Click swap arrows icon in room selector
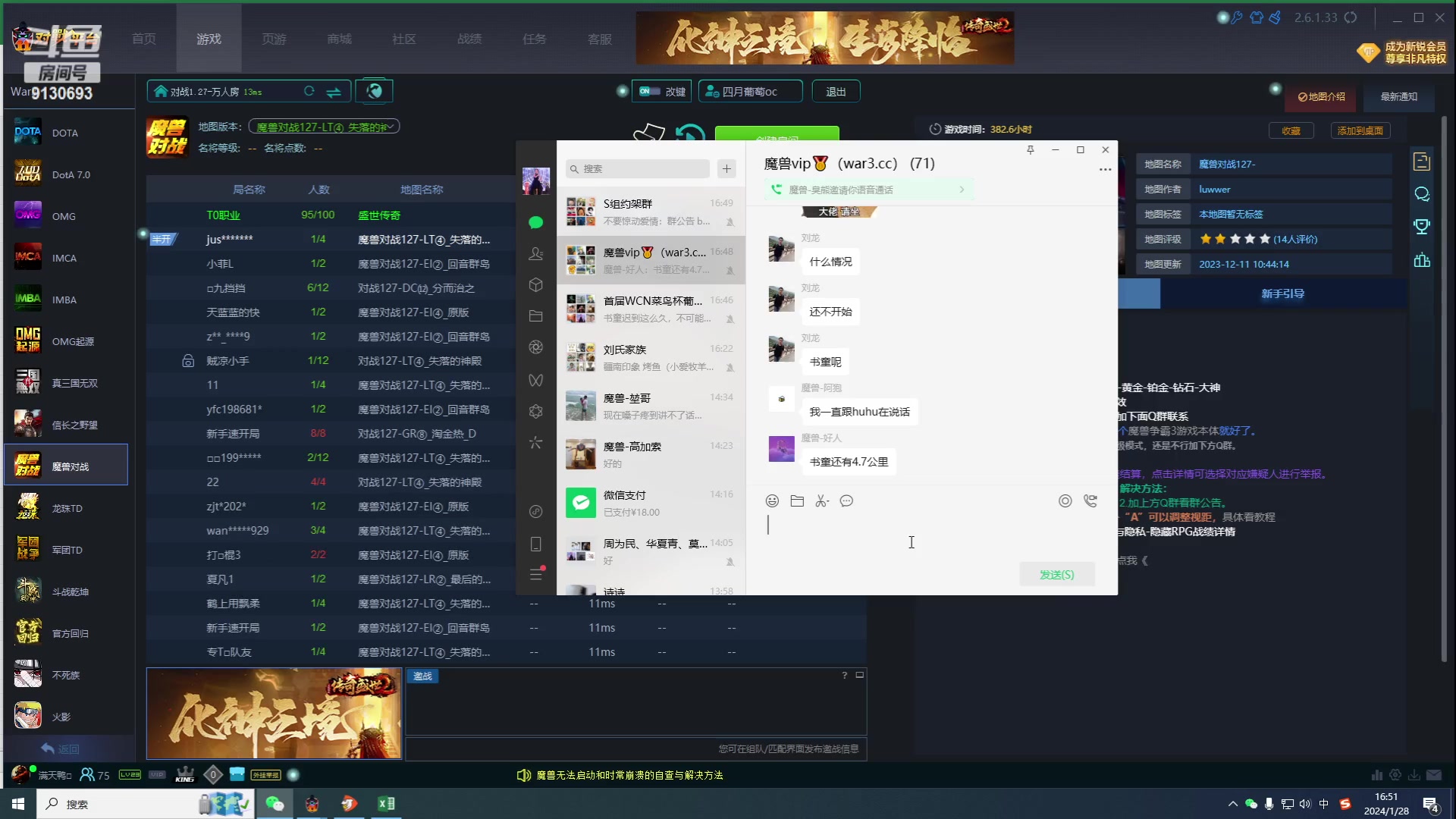This screenshot has height=819, width=1456. point(334,92)
